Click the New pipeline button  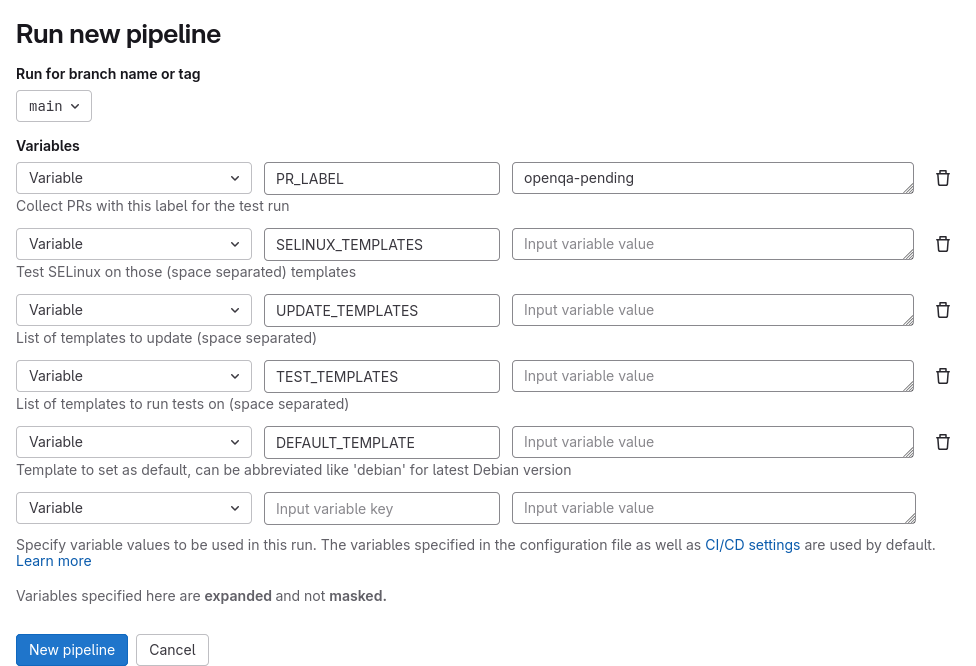click(72, 650)
